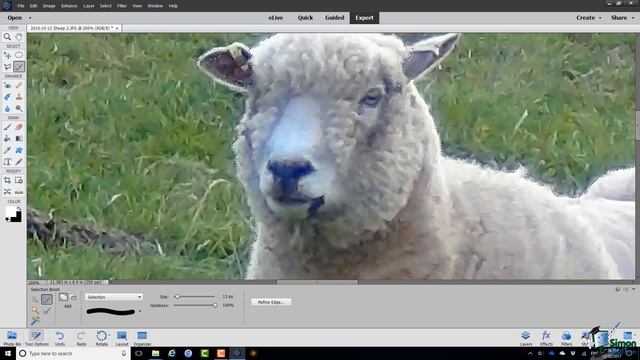Adjust the brush Size slider
Image resolution: width=640 pixels, height=360 pixels.
point(195,297)
